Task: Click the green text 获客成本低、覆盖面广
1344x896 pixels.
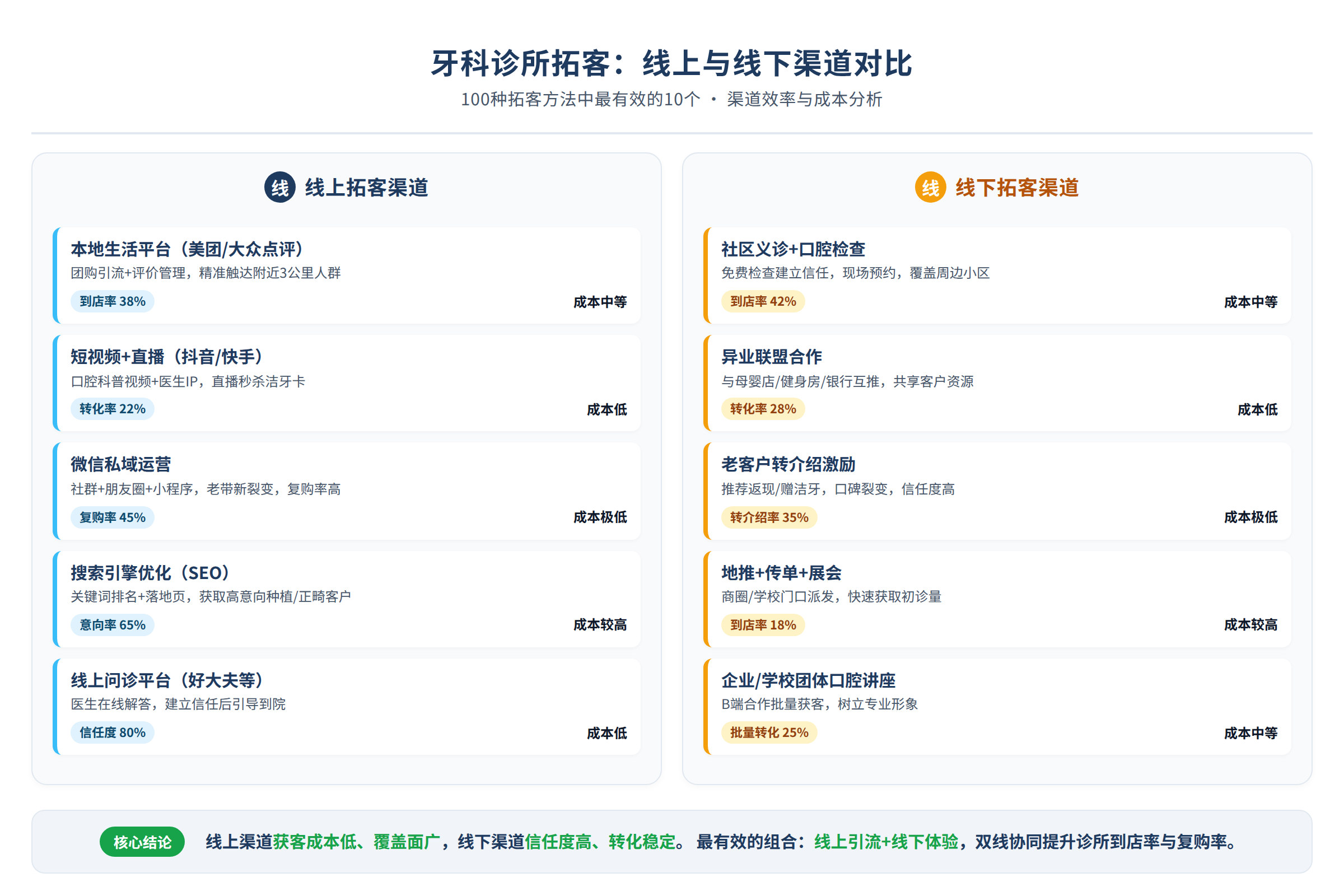Action: (x=357, y=842)
